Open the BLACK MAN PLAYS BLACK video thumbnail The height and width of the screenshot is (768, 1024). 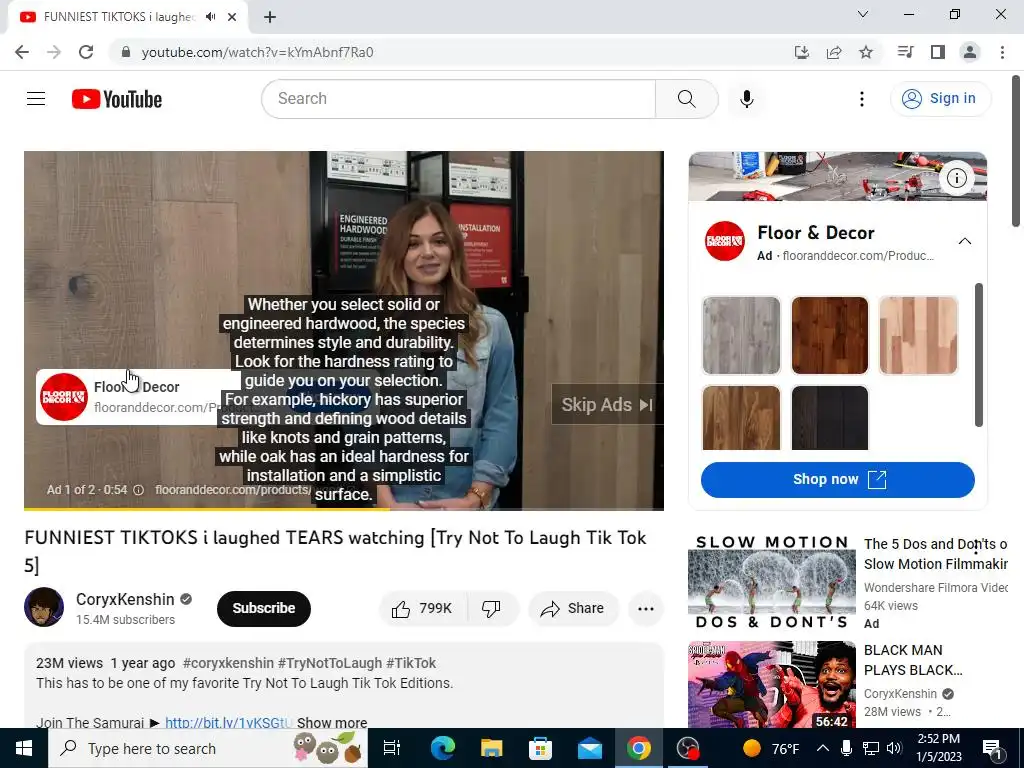pyautogui.click(x=771, y=684)
